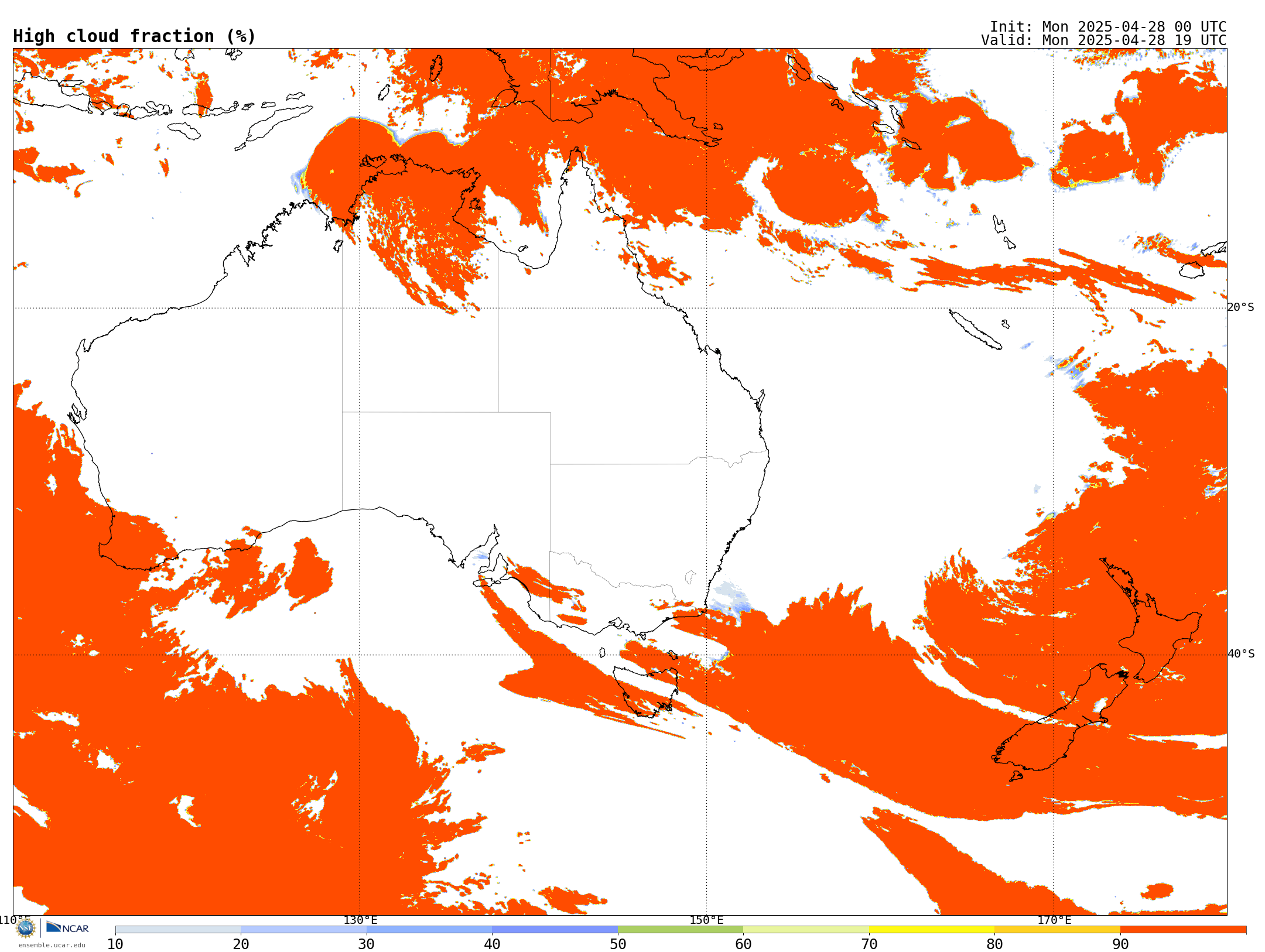Screen dimensions: 1265x952
Task: Click the colorbar tick label 80
Action: coord(994,944)
